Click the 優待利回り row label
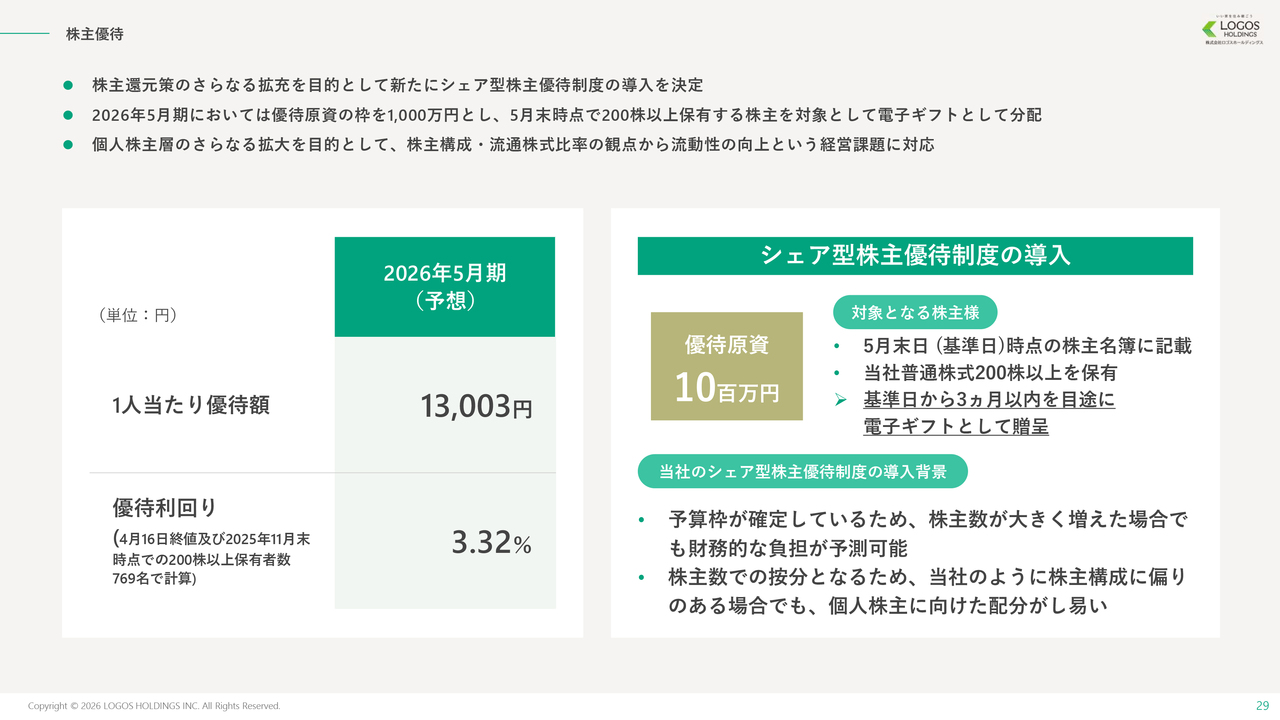Image resolution: width=1280 pixels, height=720 pixels. click(165, 507)
